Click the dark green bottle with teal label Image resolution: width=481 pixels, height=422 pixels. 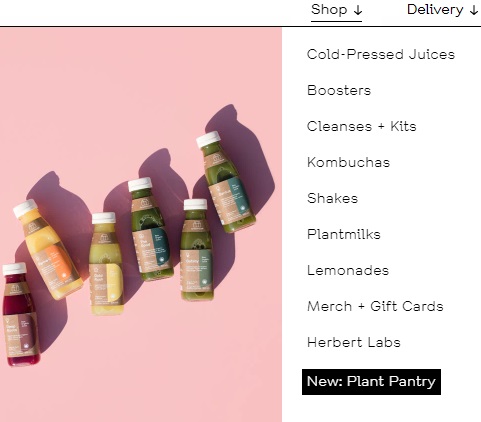click(150, 229)
